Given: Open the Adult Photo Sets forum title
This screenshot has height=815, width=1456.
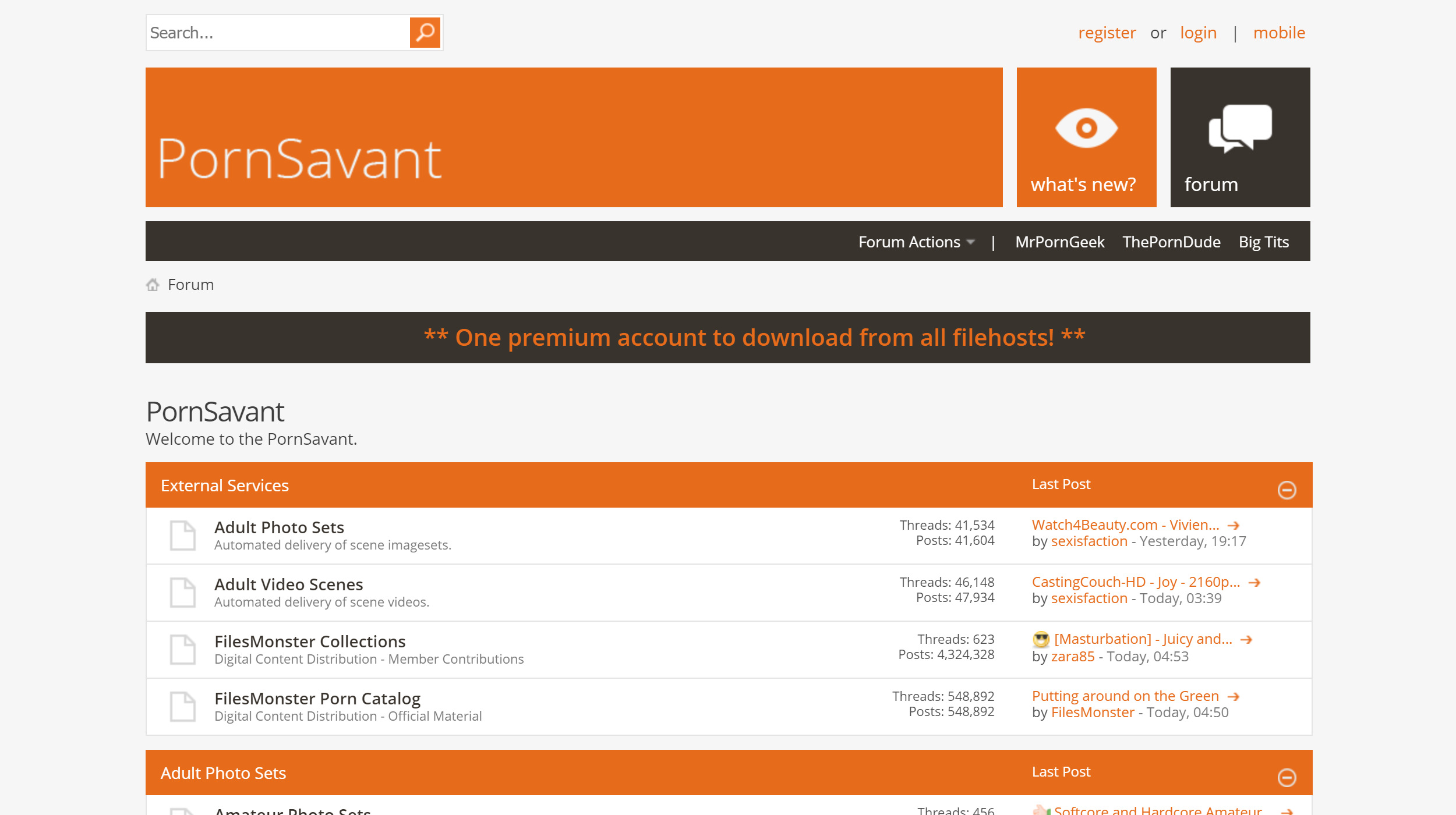Looking at the screenshot, I should (x=279, y=527).
